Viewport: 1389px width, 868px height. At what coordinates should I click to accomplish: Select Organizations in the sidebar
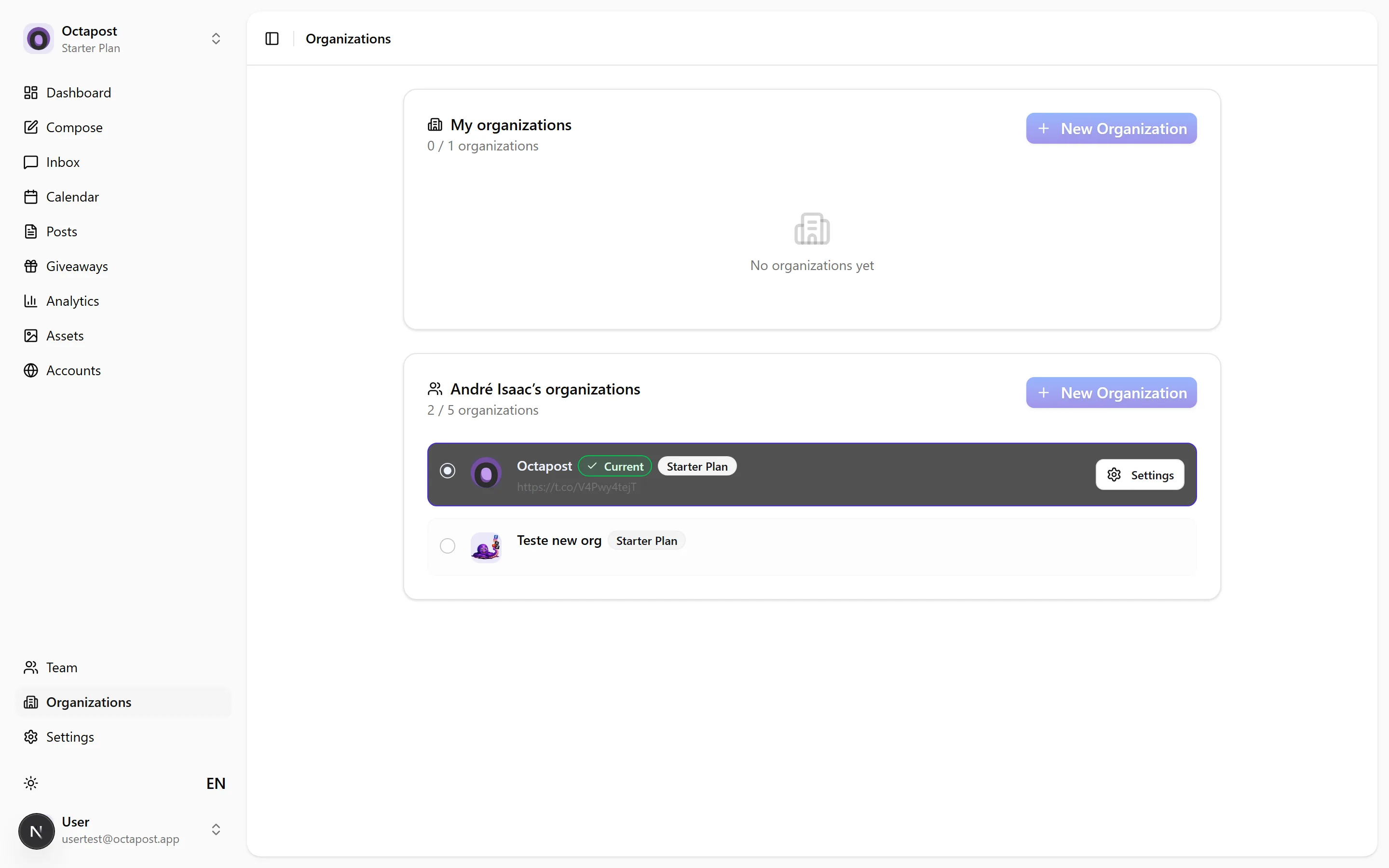[124, 702]
